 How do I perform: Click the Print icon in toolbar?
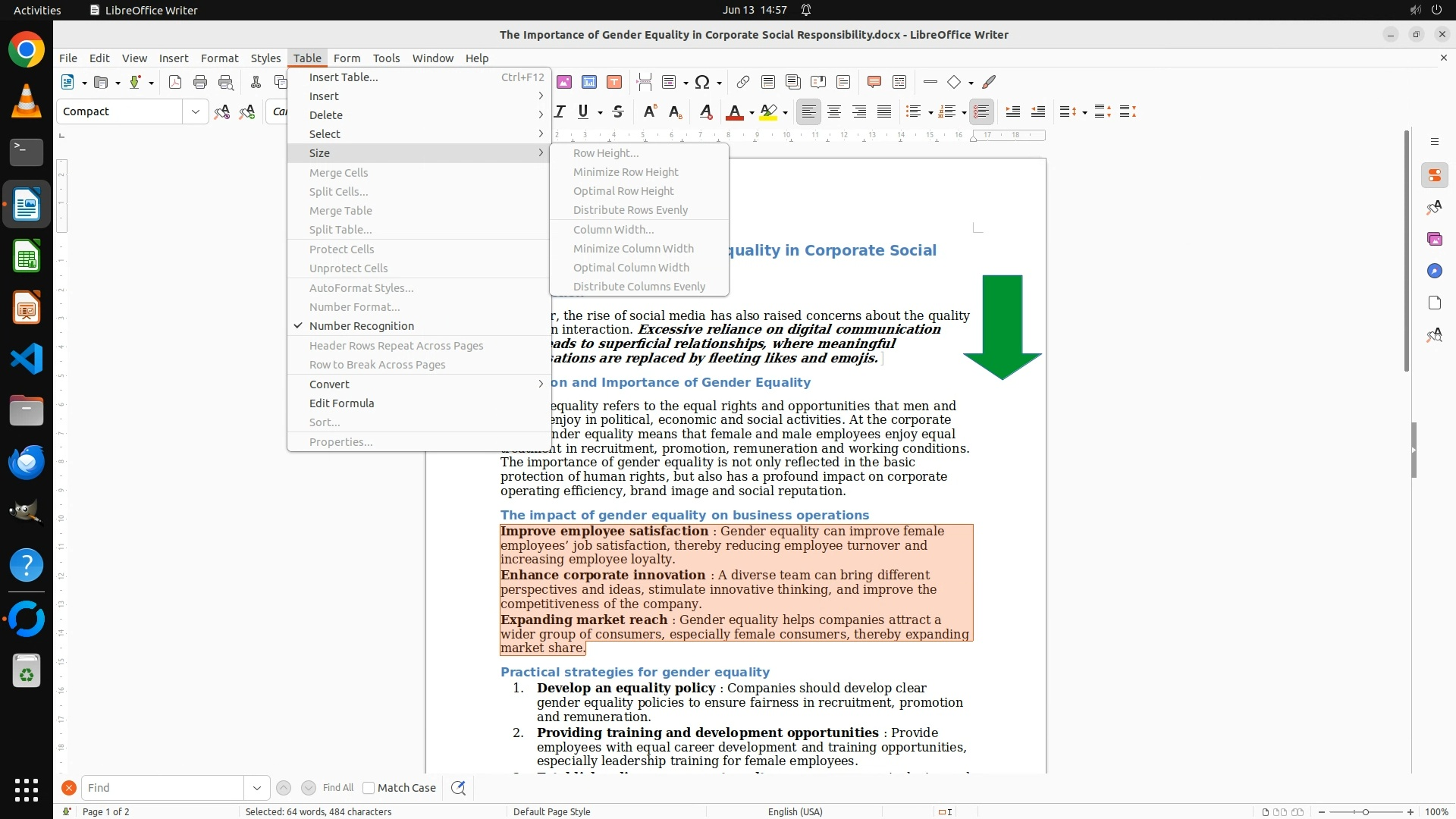tap(200, 82)
